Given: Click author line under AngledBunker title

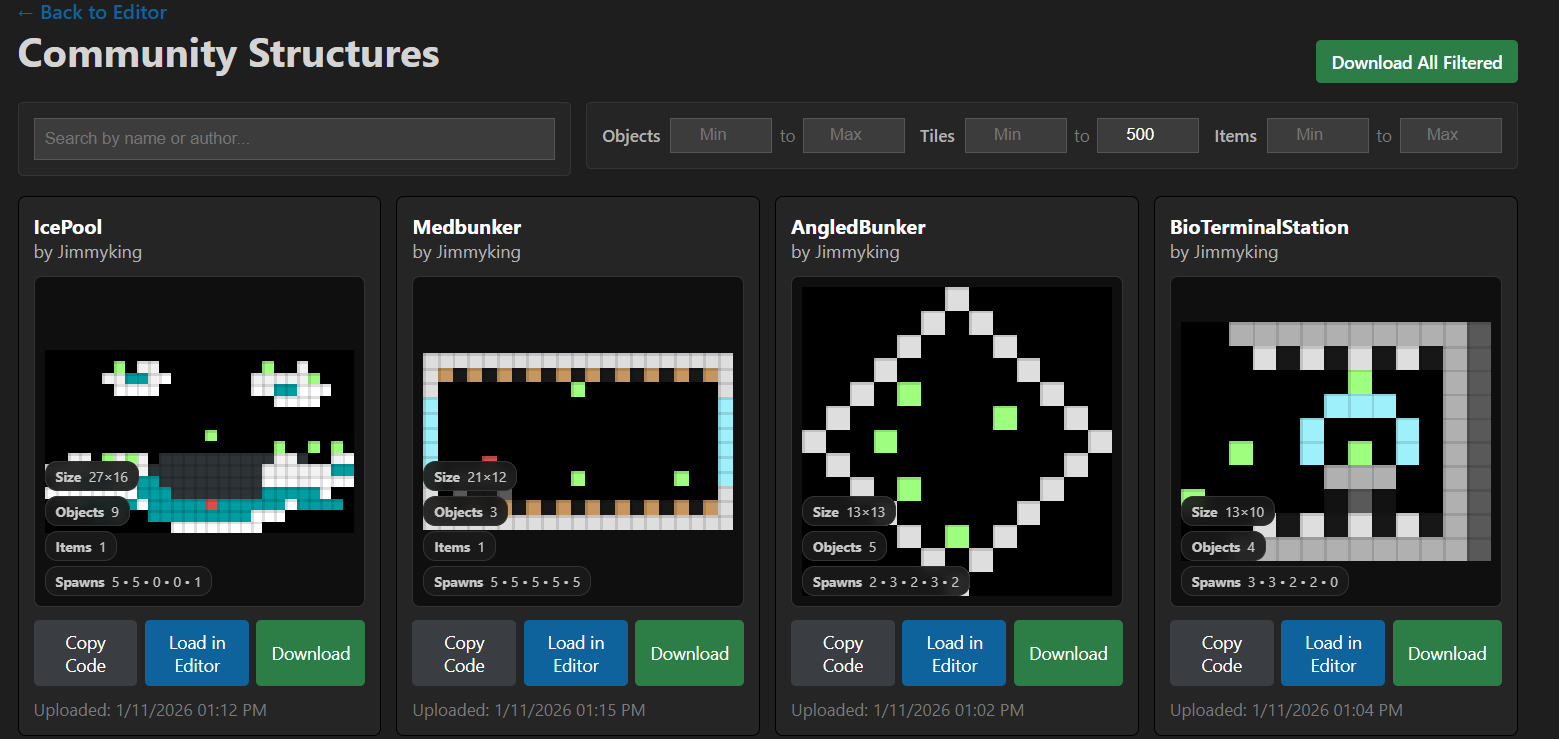Looking at the screenshot, I should (845, 252).
